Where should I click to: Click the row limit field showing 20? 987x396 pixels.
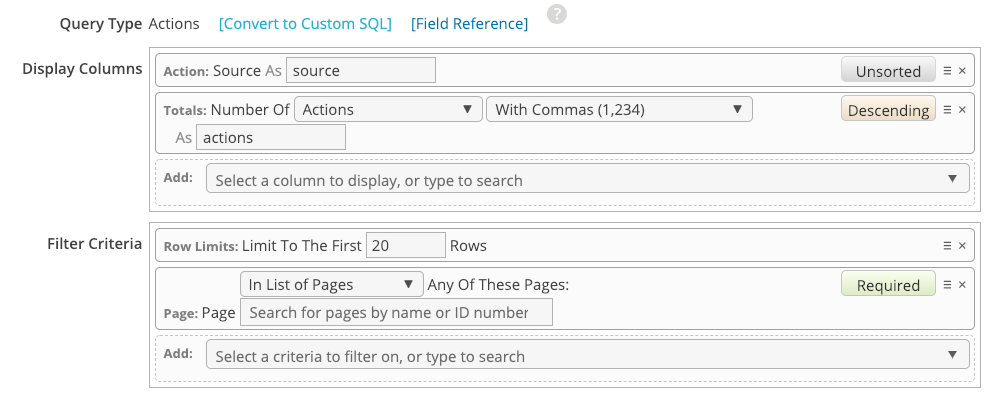(x=405, y=245)
